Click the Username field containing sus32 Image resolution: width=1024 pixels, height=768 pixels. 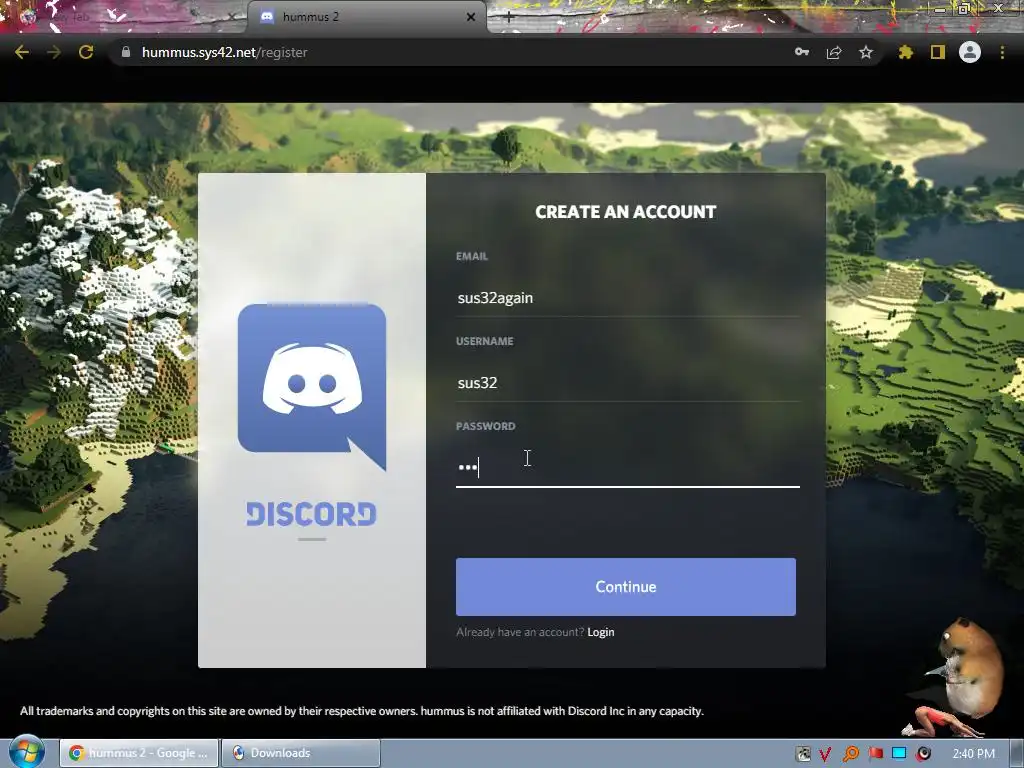coord(628,383)
